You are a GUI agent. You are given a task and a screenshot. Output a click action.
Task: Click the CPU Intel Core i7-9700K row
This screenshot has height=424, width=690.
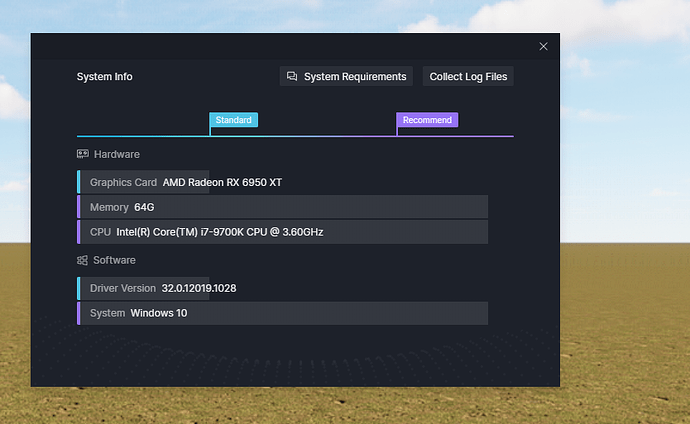pyautogui.click(x=283, y=232)
